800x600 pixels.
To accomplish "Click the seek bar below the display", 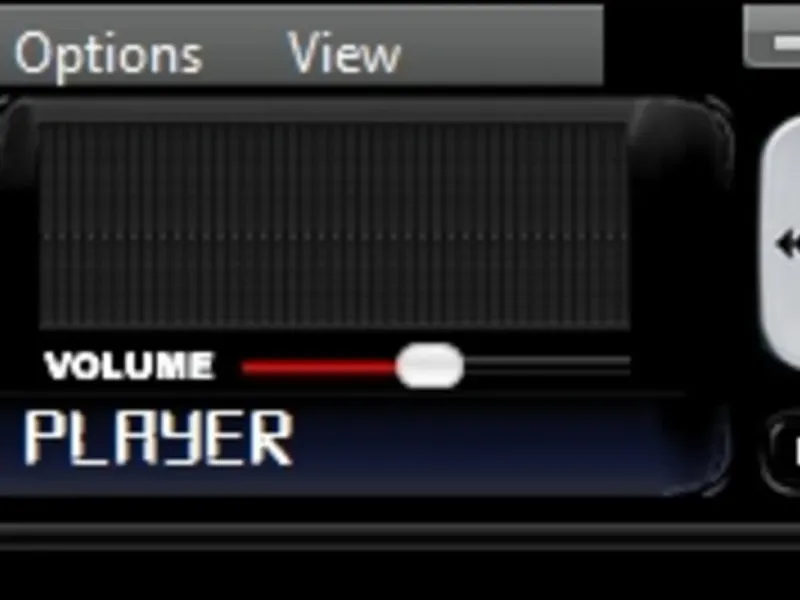I will [400, 536].
